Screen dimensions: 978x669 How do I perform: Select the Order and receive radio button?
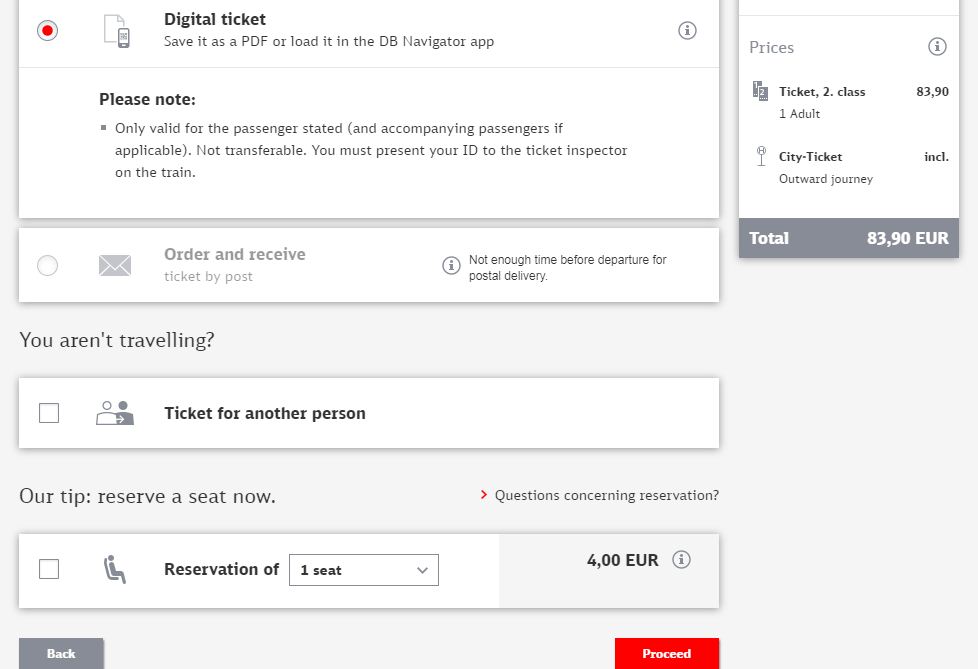pyautogui.click(x=47, y=265)
